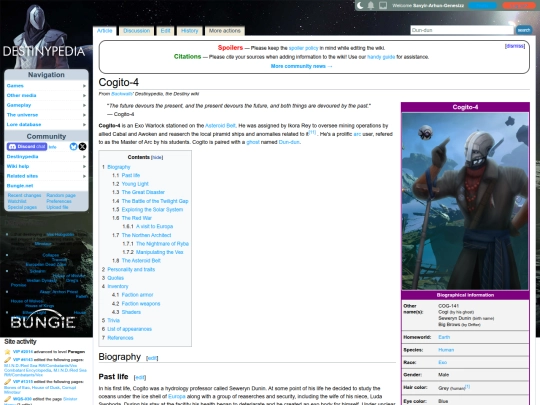Screen dimensions: 540x405
Task: Switch to the Discussion tab
Action: coord(136,31)
